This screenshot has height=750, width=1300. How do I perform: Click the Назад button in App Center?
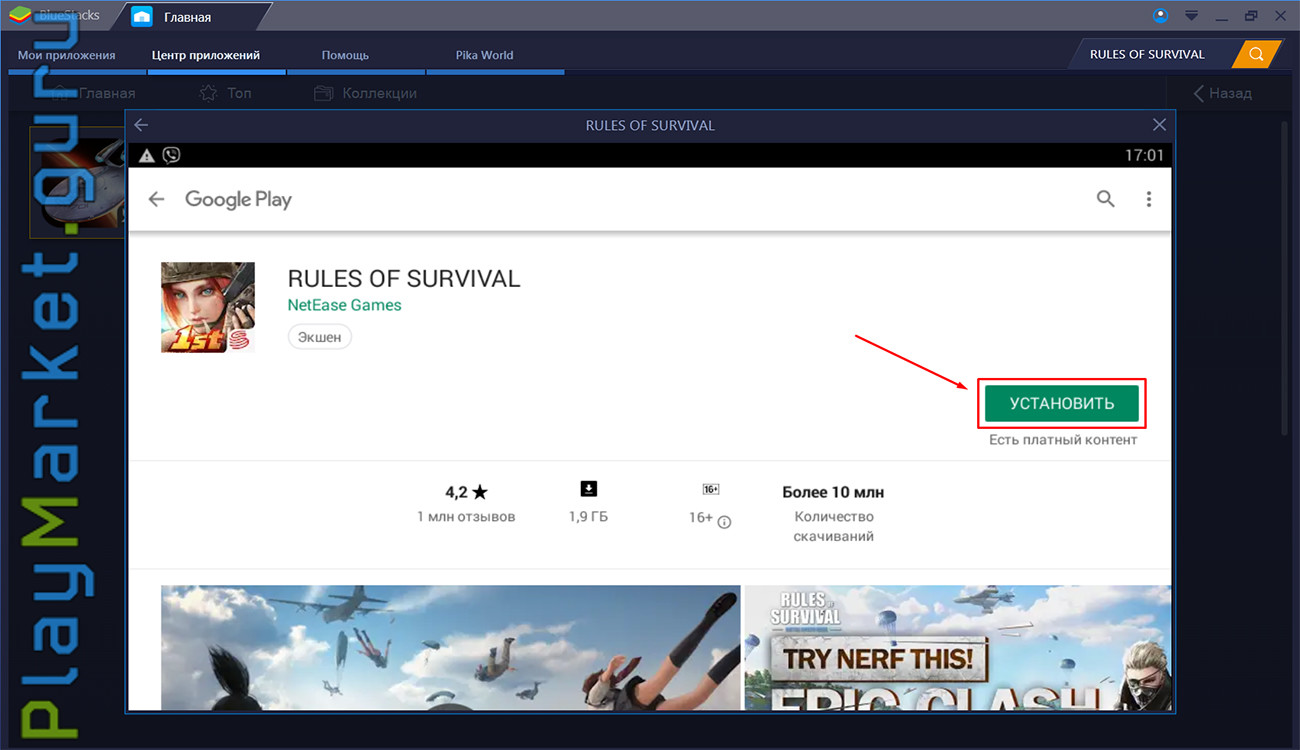[x=1223, y=93]
